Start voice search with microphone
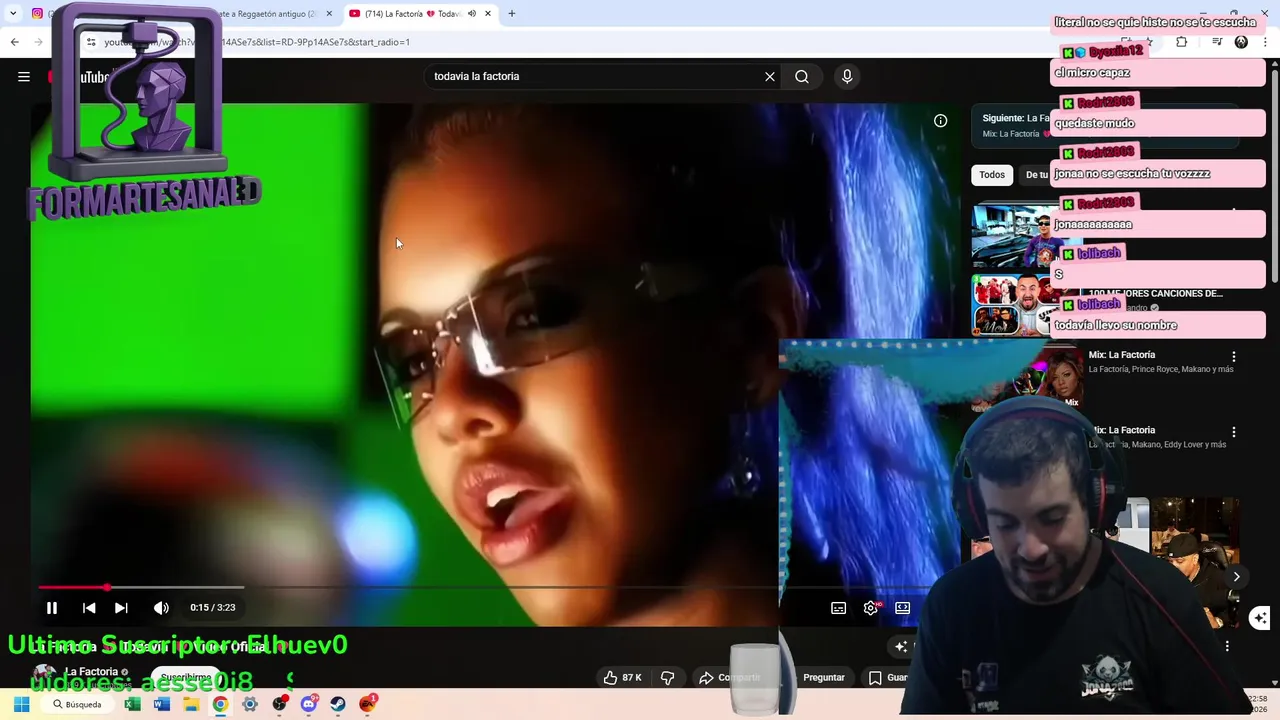The height and width of the screenshot is (720, 1280). (x=847, y=76)
